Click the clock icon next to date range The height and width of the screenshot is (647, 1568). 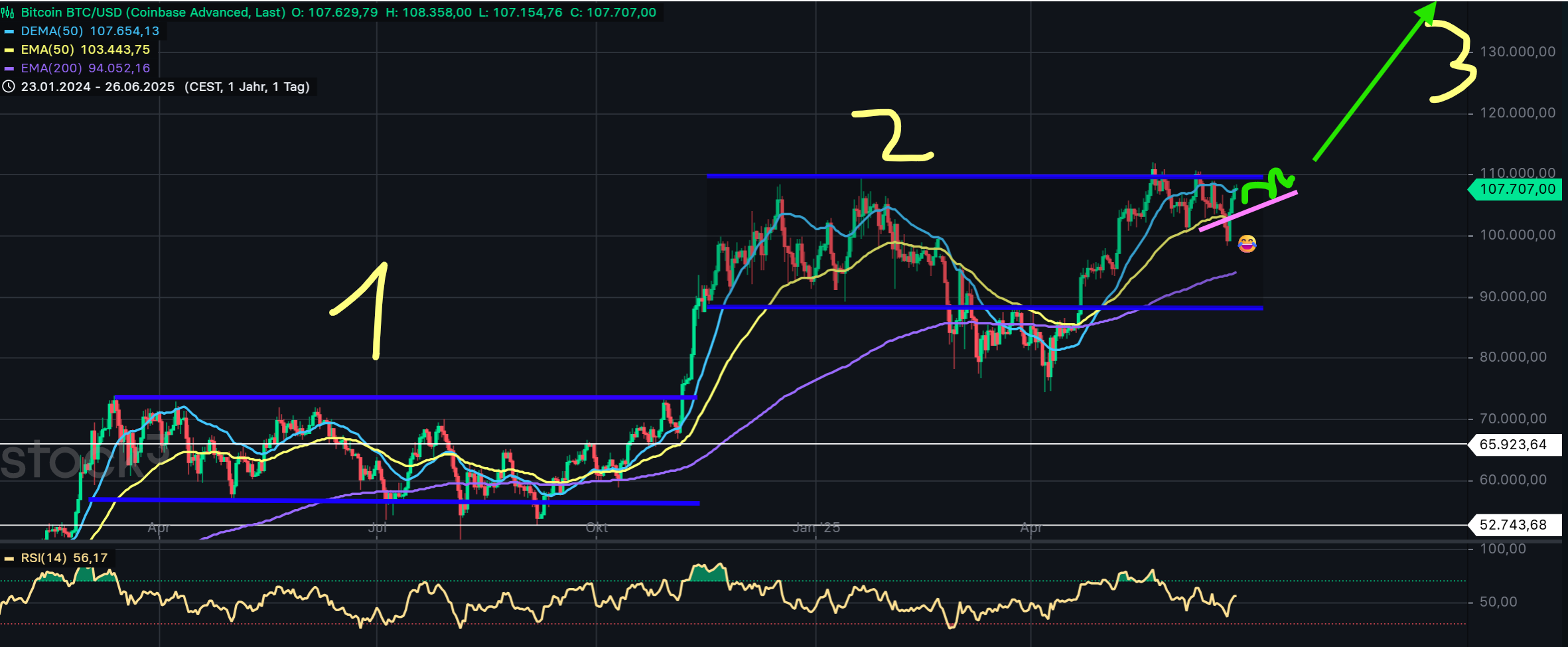tap(9, 87)
